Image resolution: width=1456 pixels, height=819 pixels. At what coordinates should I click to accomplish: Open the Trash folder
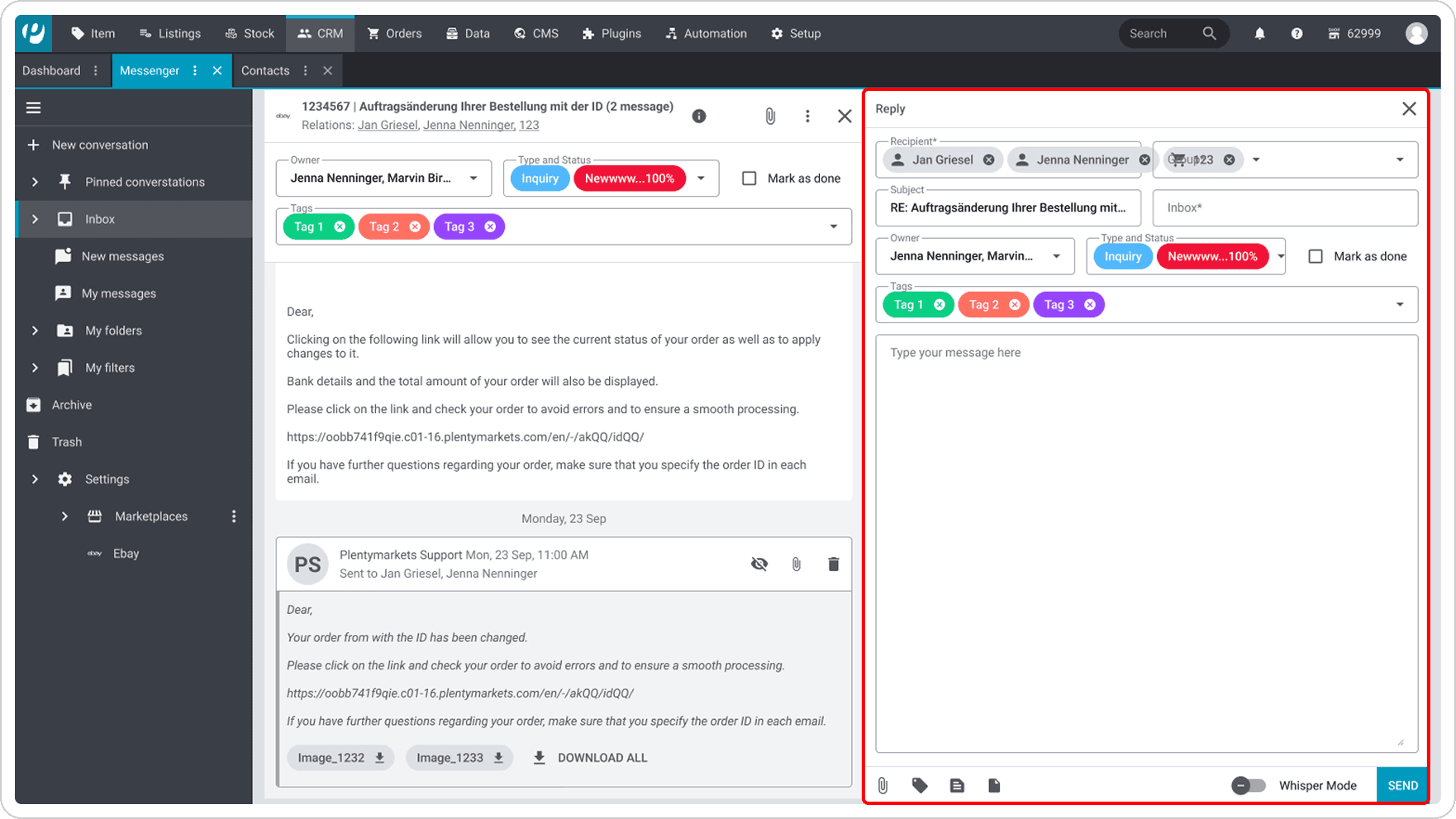pos(67,442)
